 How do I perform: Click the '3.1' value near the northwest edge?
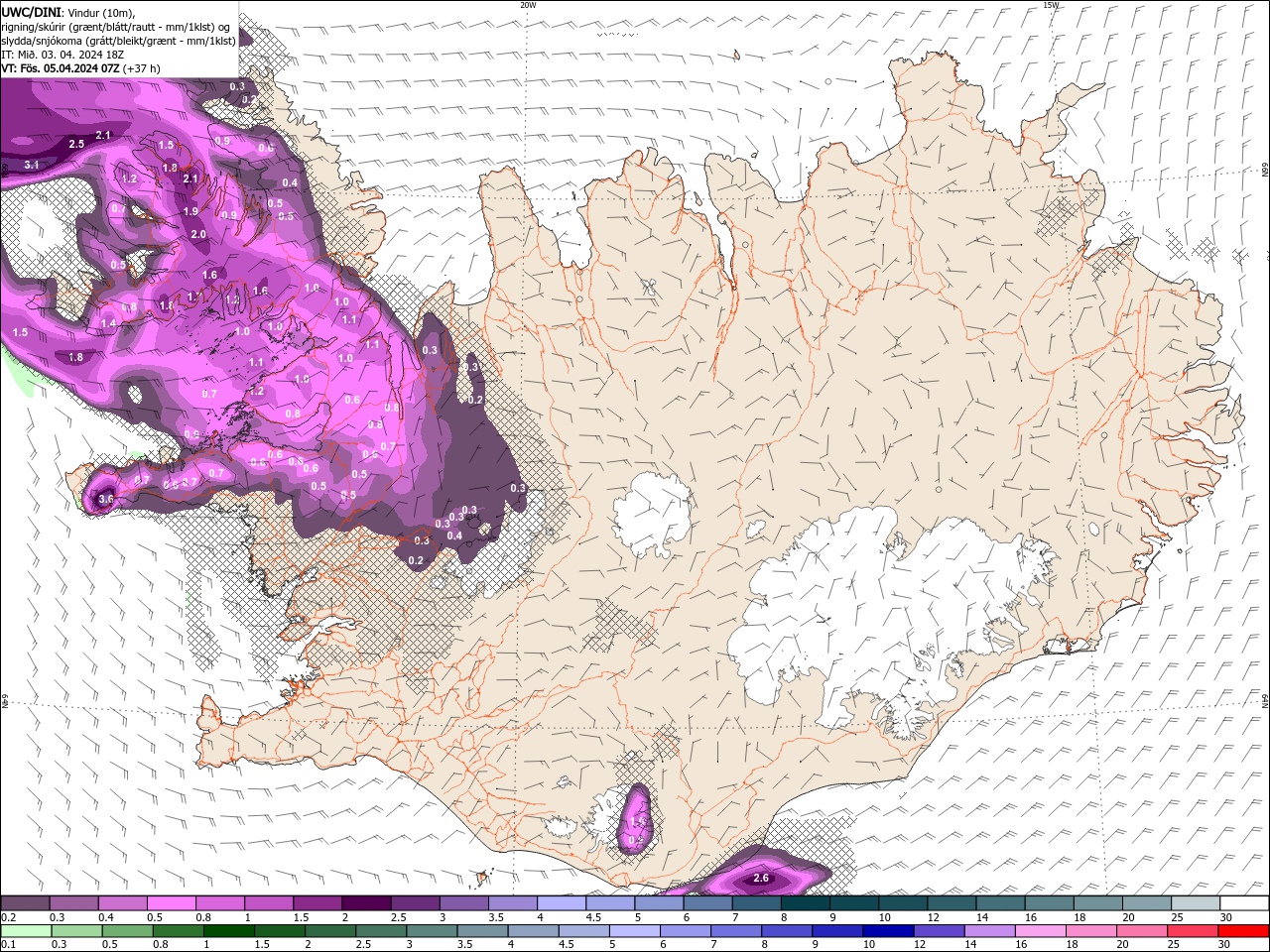(x=31, y=165)
